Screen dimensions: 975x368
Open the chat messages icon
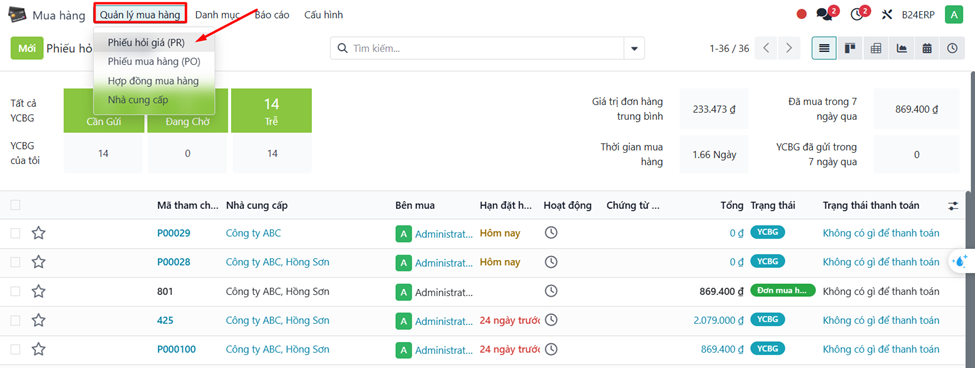(825, 14)
